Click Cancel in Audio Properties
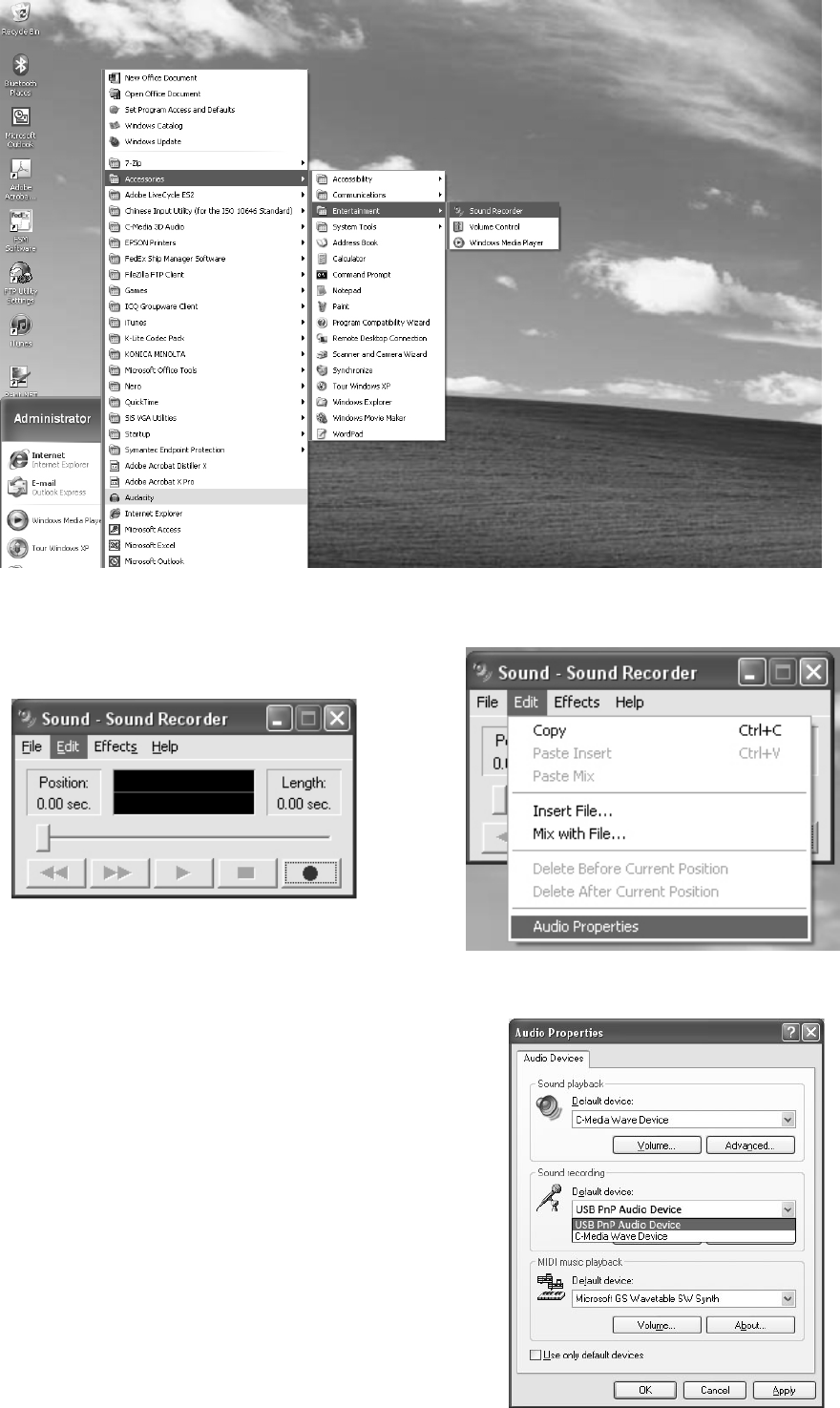The height and width of the screenshot is (1408, 840). (715, 1390)
